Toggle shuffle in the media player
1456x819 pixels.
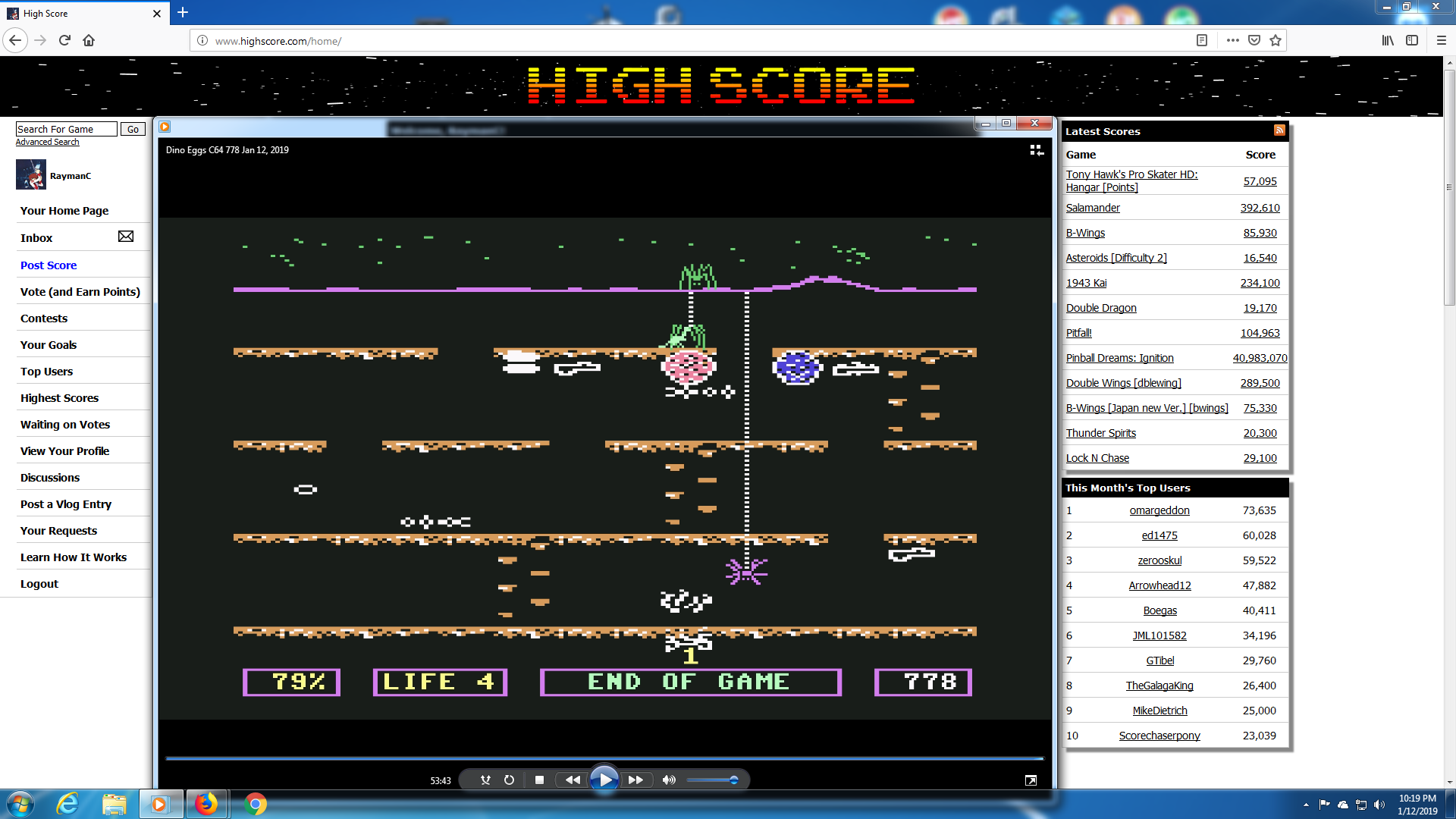tap(485, 780)
